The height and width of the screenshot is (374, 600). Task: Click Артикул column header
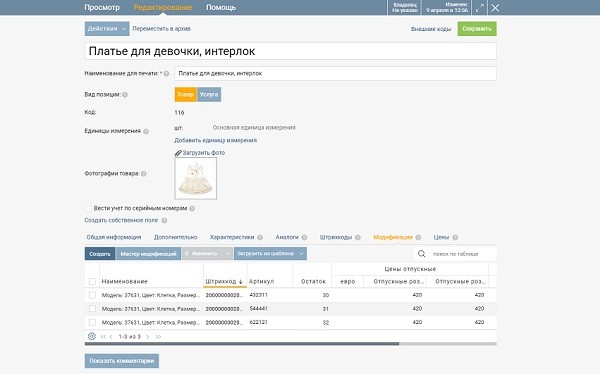pos(261,281)
